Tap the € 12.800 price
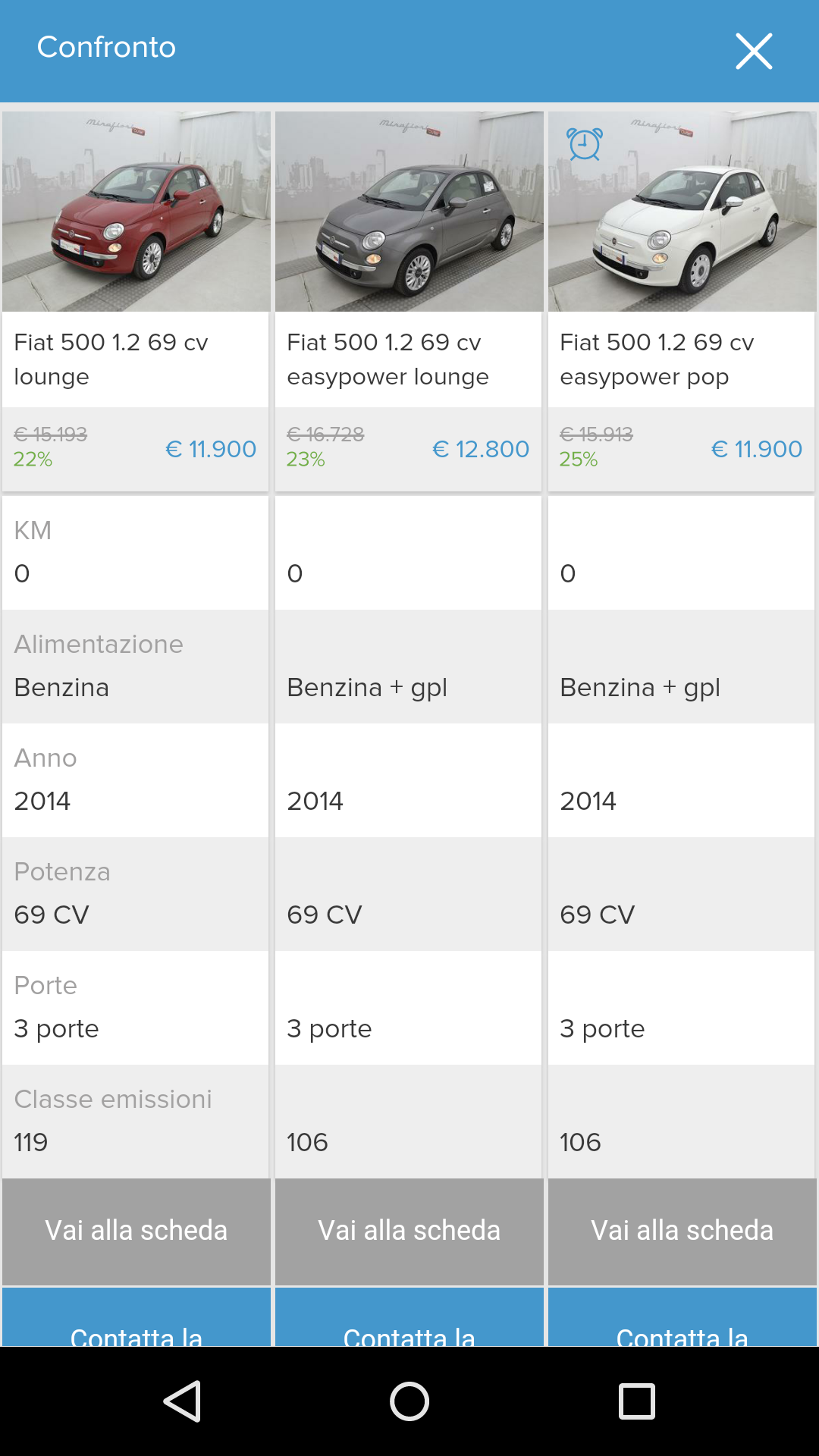Screen dimensions: 819x1456 pos(481,449)
